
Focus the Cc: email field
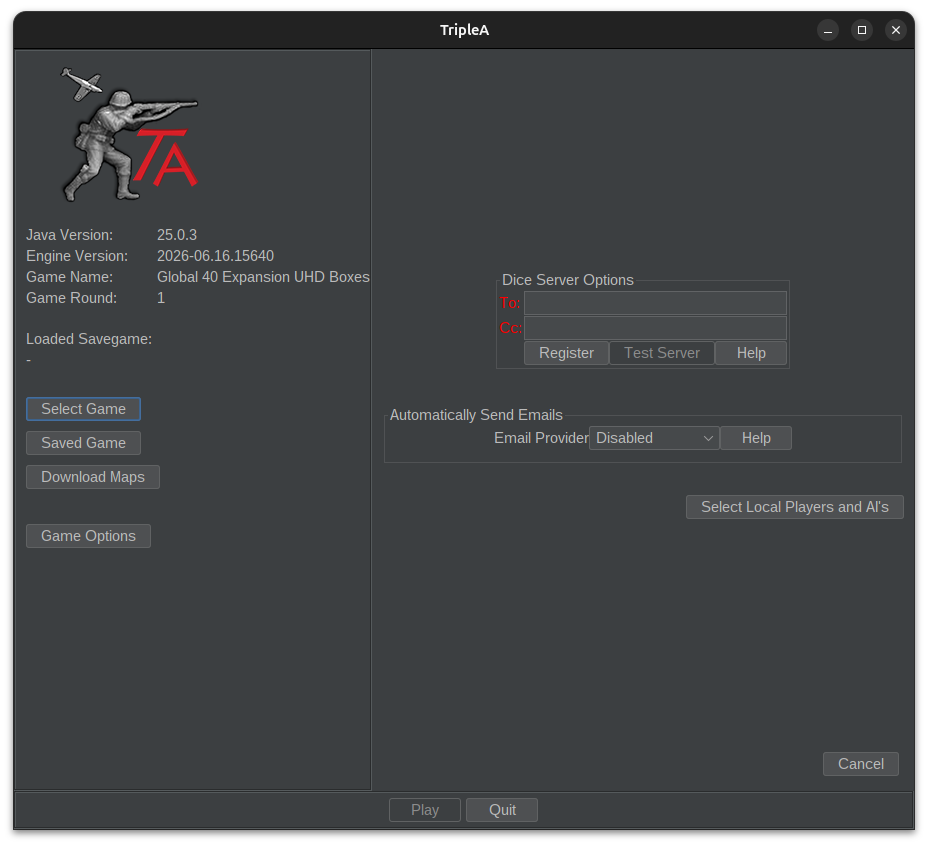click(655, 328)
